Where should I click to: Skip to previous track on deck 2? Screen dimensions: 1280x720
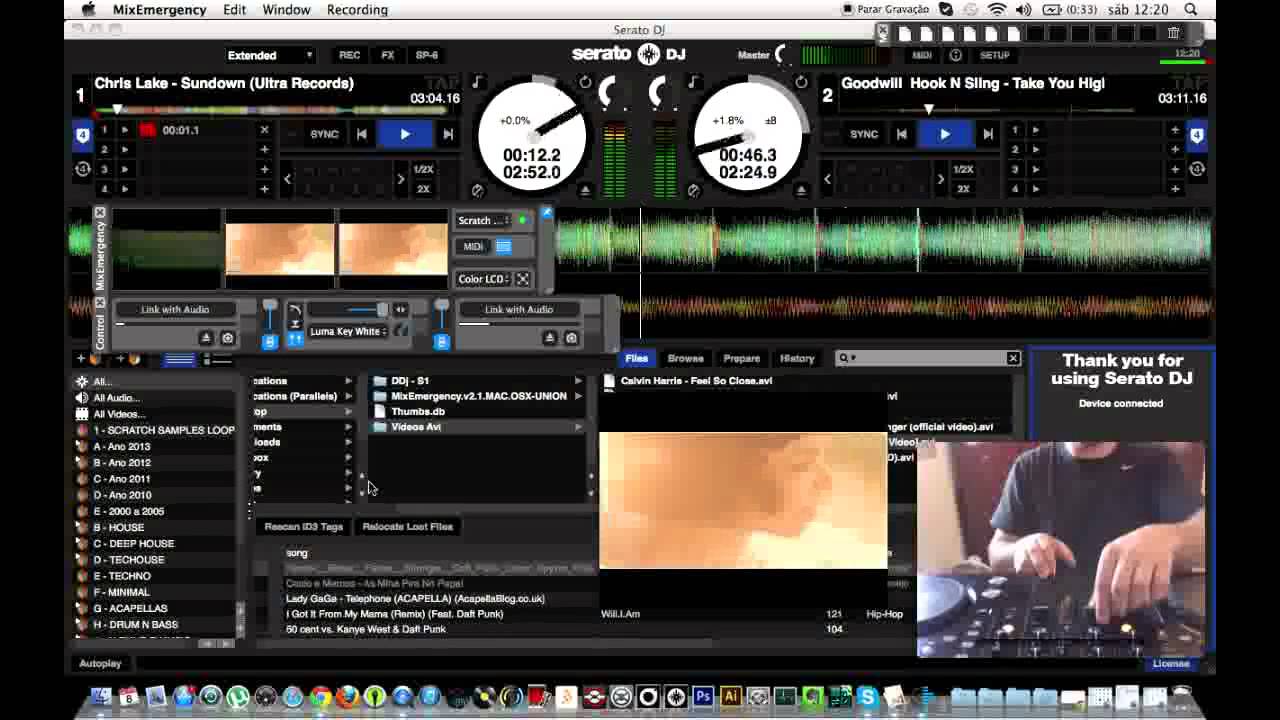point(901,134)
